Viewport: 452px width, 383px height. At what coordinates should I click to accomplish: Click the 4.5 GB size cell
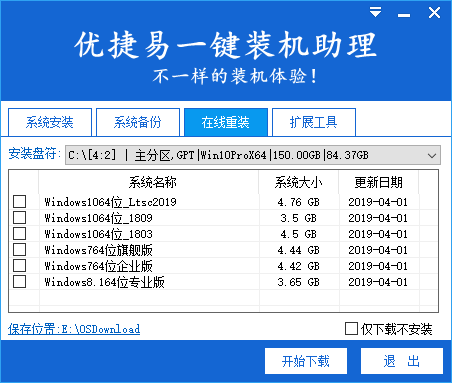pyautogui.click(x=298, y=234)
